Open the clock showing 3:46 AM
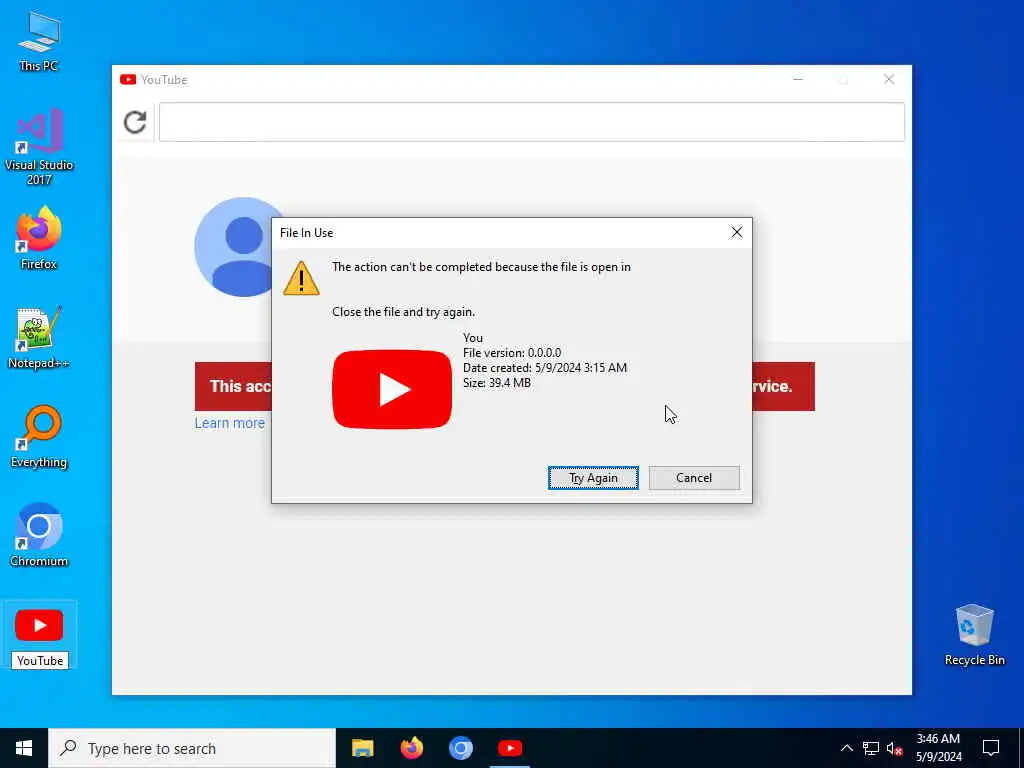Viewport: 1024px width, 768px height. [x=938, y=748]
